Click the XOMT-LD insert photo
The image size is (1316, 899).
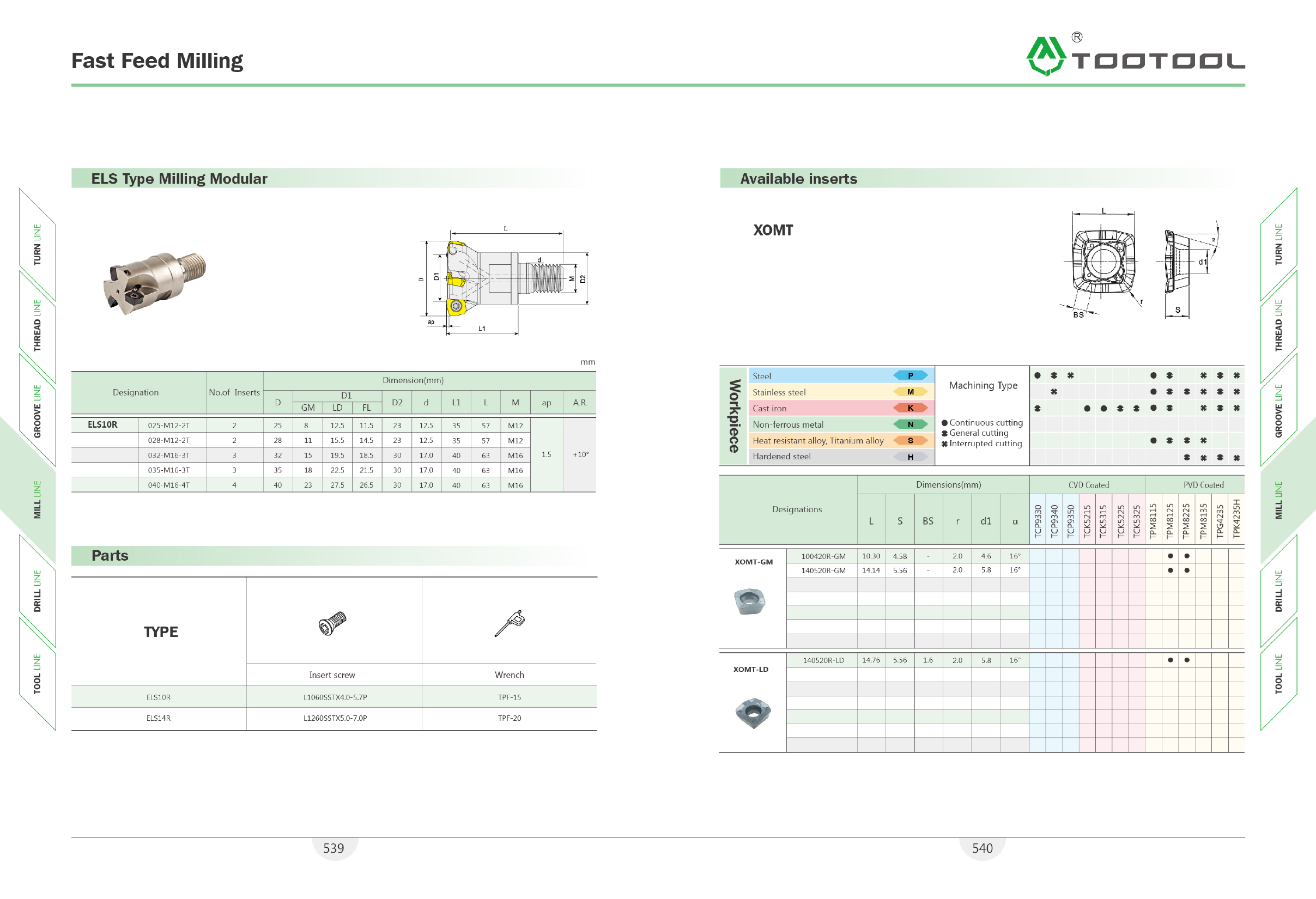pyautogui.click(x=753, y=713)
